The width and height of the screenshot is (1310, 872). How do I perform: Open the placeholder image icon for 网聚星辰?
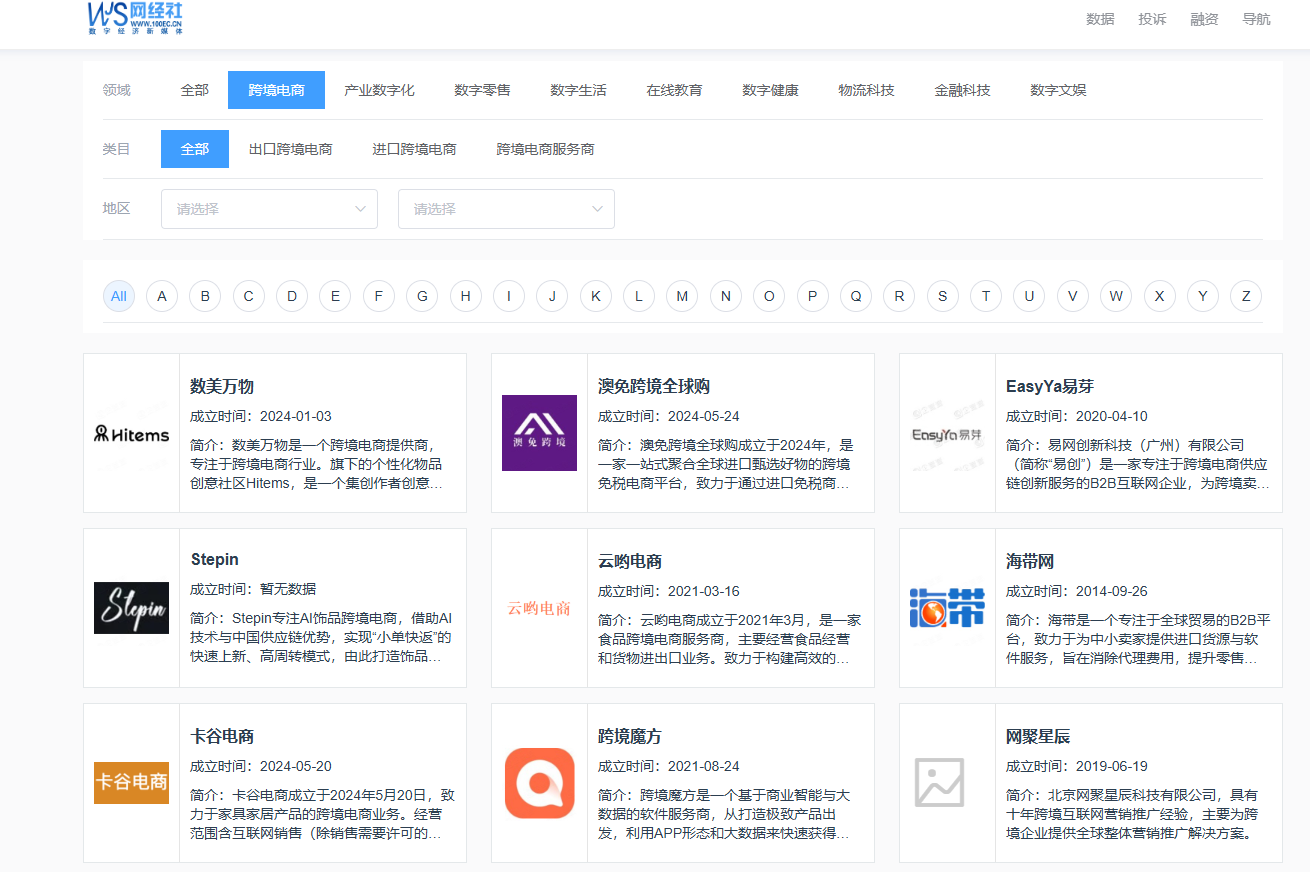[x=939, y=782]
